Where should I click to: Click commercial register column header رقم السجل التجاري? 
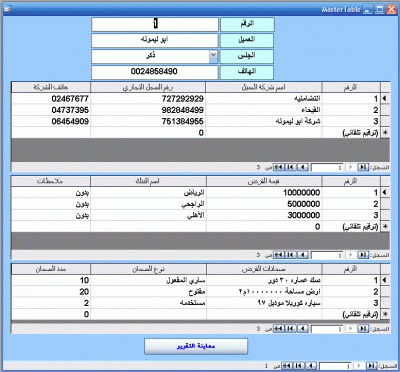pos(148,87)
